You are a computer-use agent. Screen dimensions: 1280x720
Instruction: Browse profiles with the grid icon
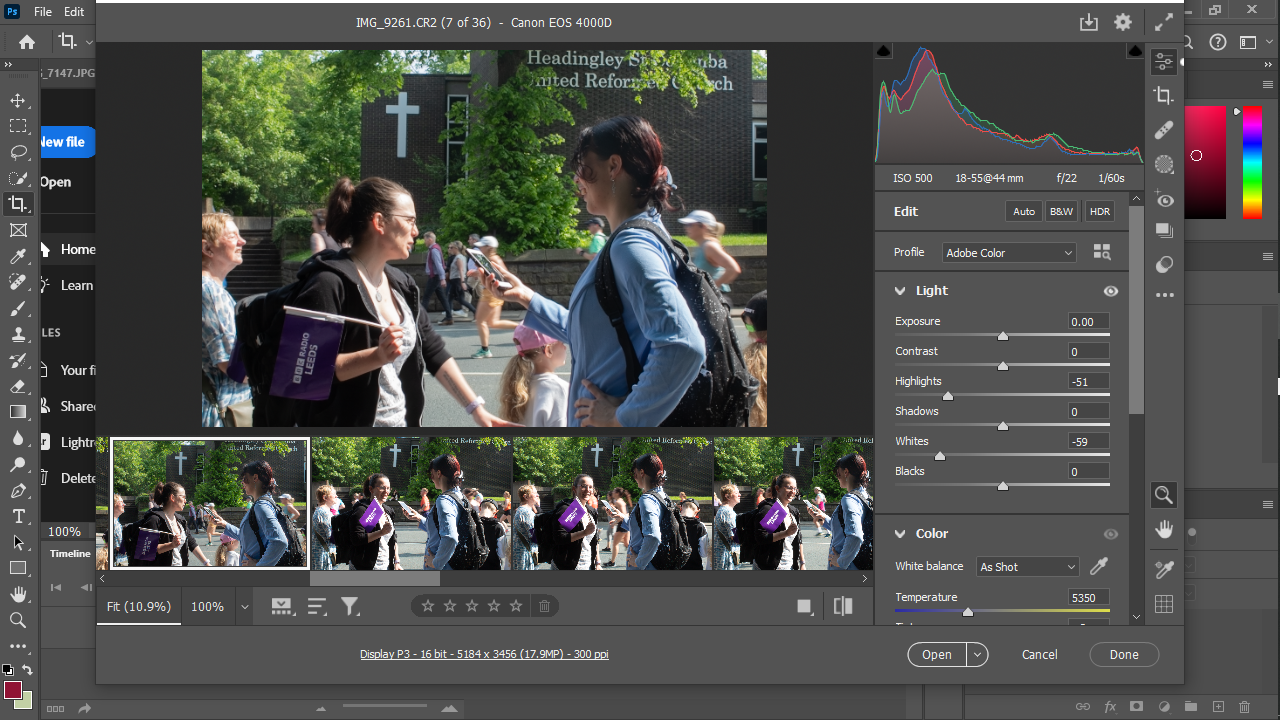click(1102, 253)
